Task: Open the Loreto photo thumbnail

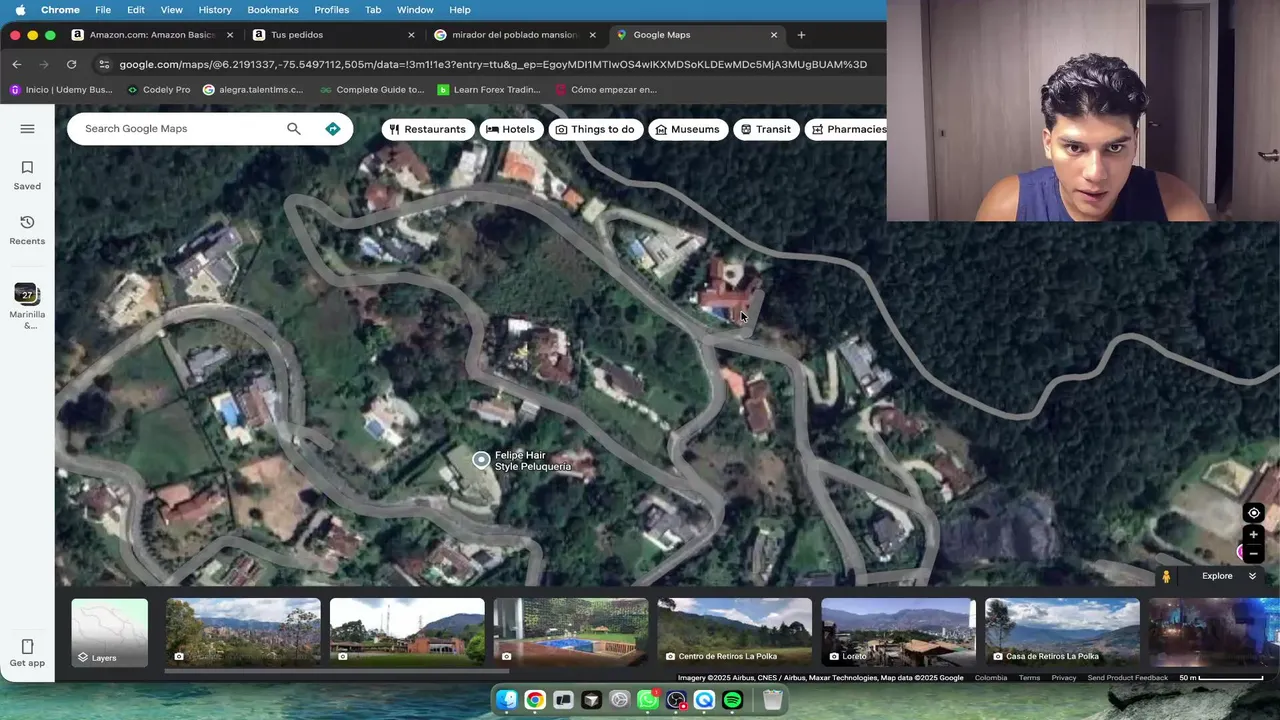Action: pos(898,632)
